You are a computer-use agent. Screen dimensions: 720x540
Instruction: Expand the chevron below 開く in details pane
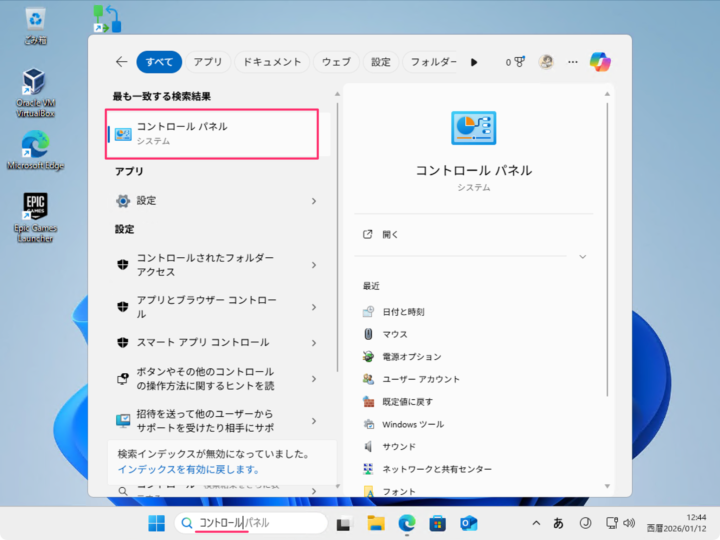pyautogui.click(x=582, y=257)
